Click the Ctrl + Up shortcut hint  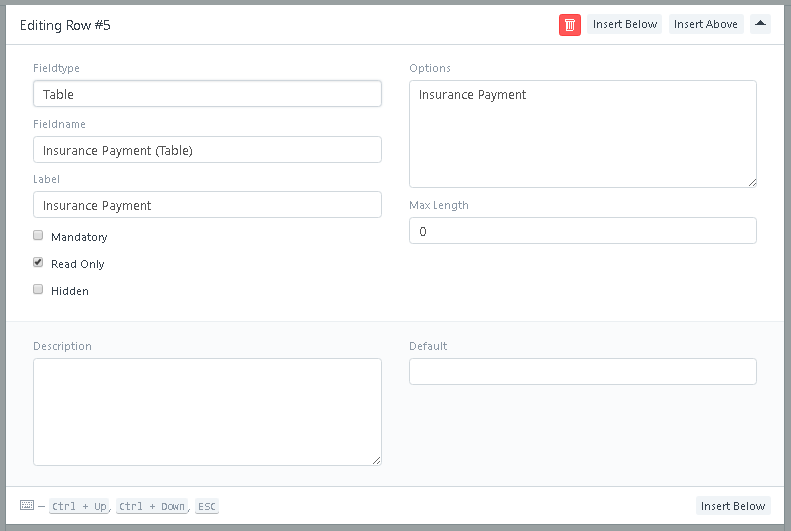coord(79,506)
